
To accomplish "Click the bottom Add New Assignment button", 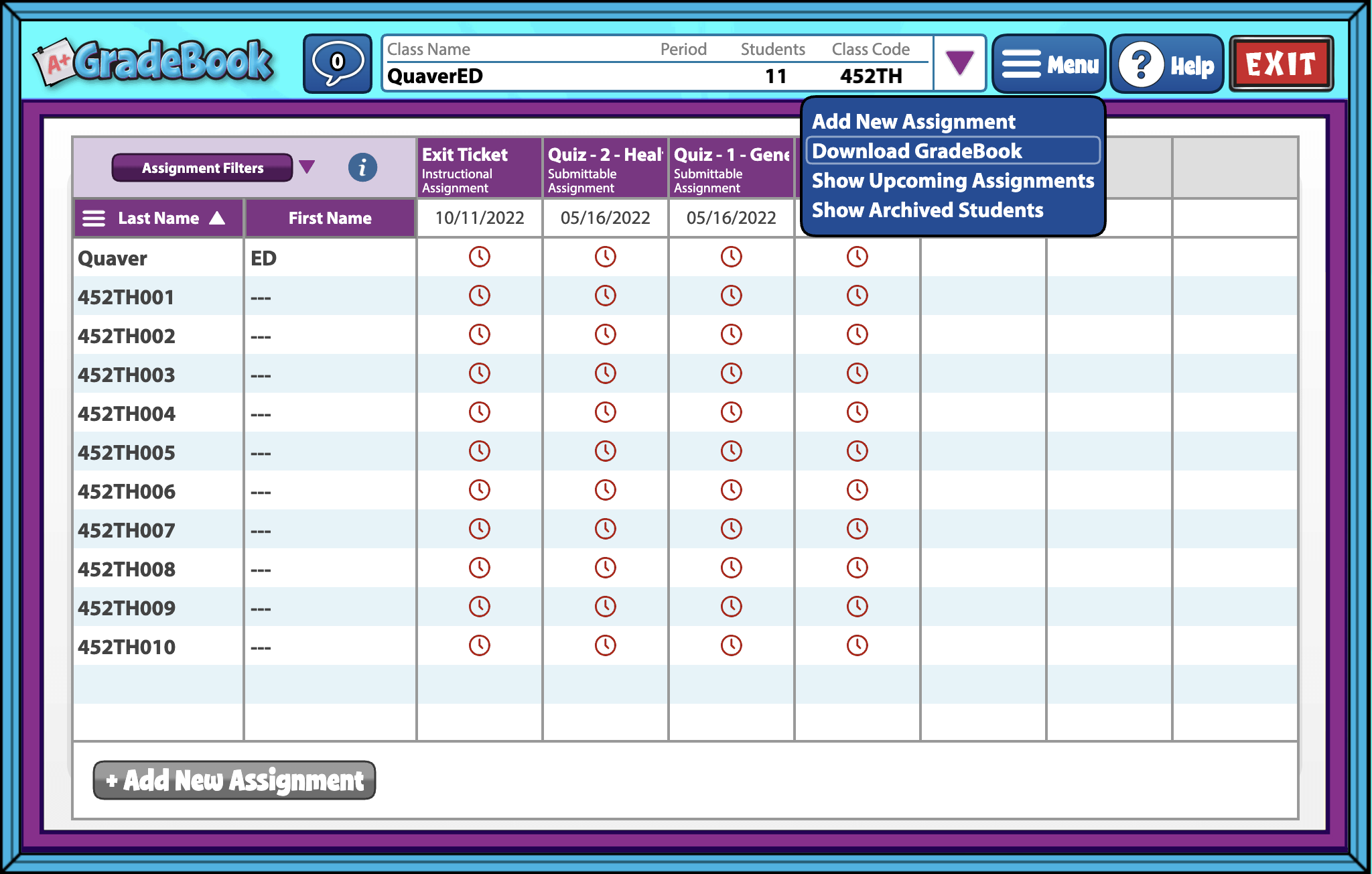I will pos(234,780).
